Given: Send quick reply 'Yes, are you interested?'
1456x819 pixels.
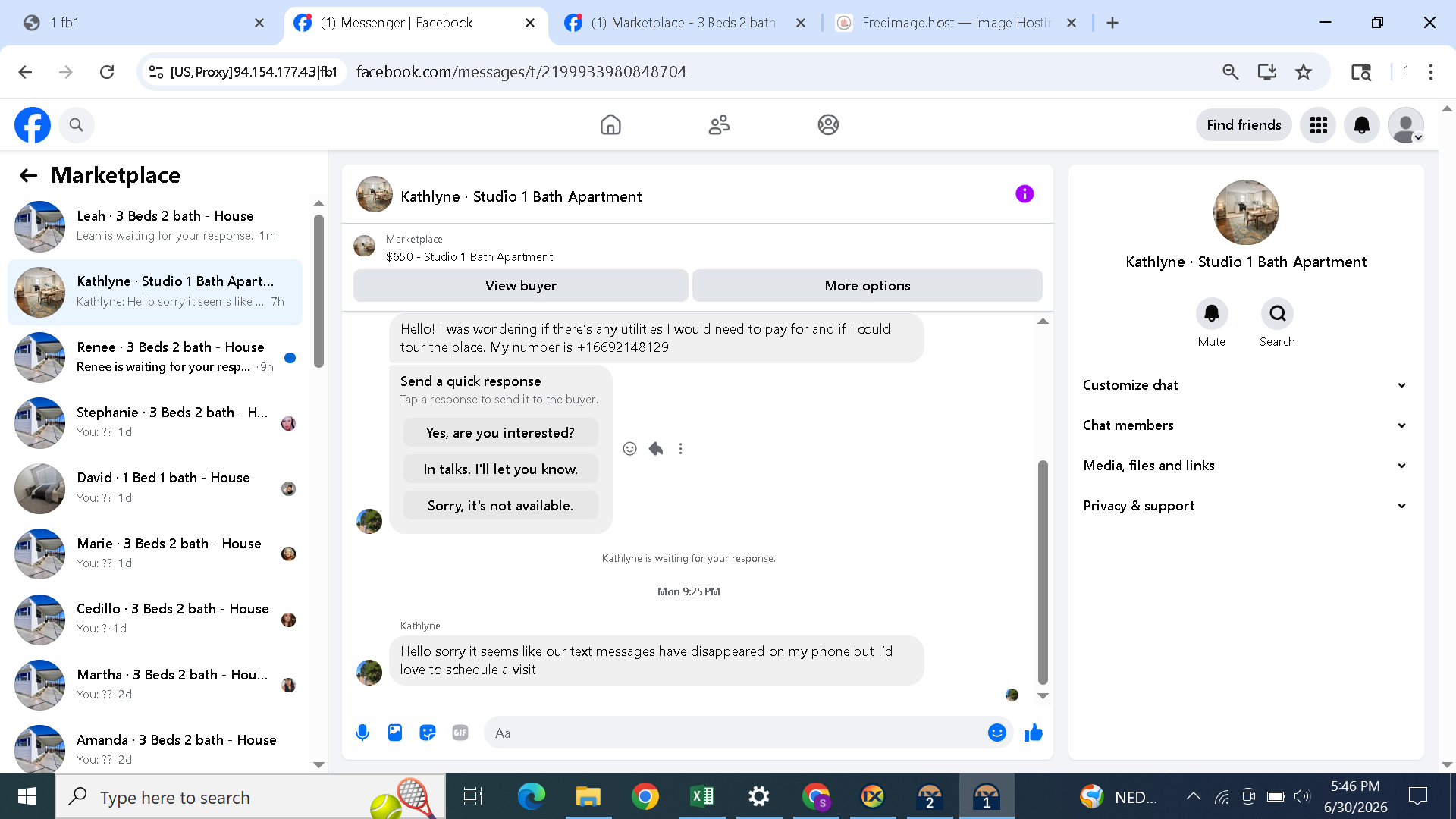Looking at the screenshot, I should [500, 433].
